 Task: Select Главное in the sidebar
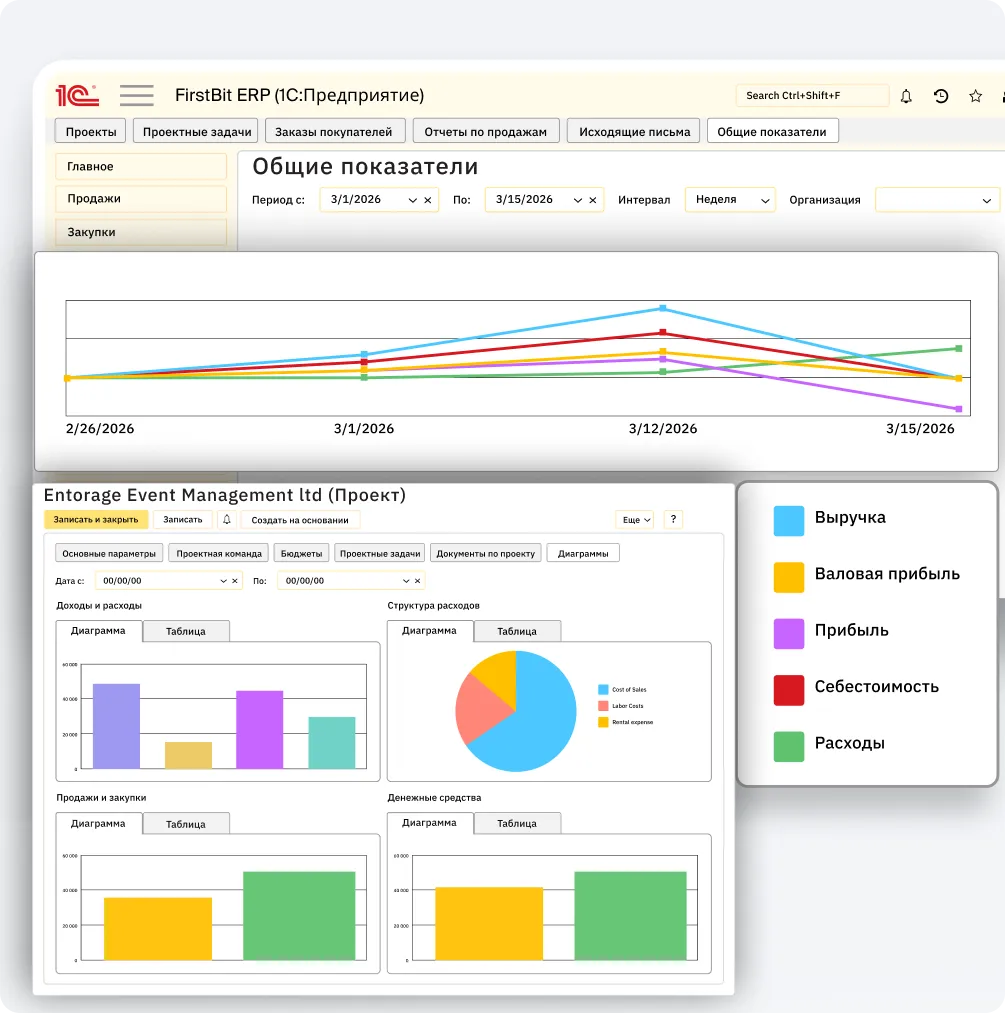[141, 167]
